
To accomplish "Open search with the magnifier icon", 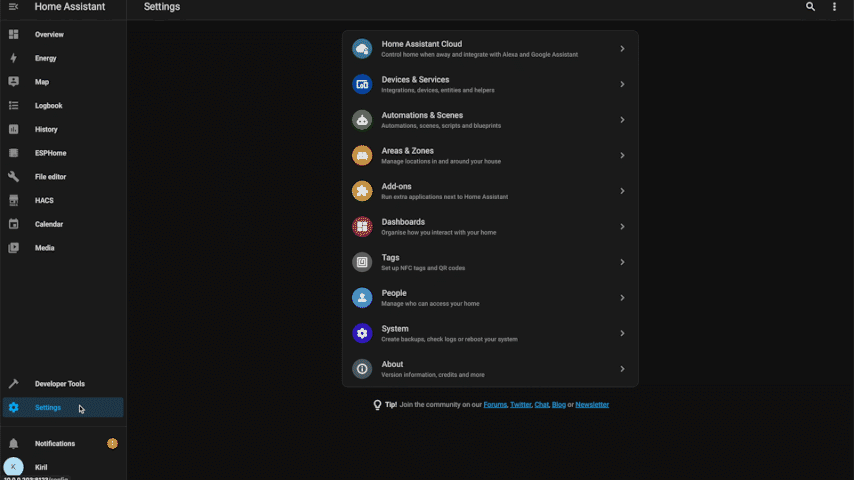I will pyautogui.click(x=810, y=7).
